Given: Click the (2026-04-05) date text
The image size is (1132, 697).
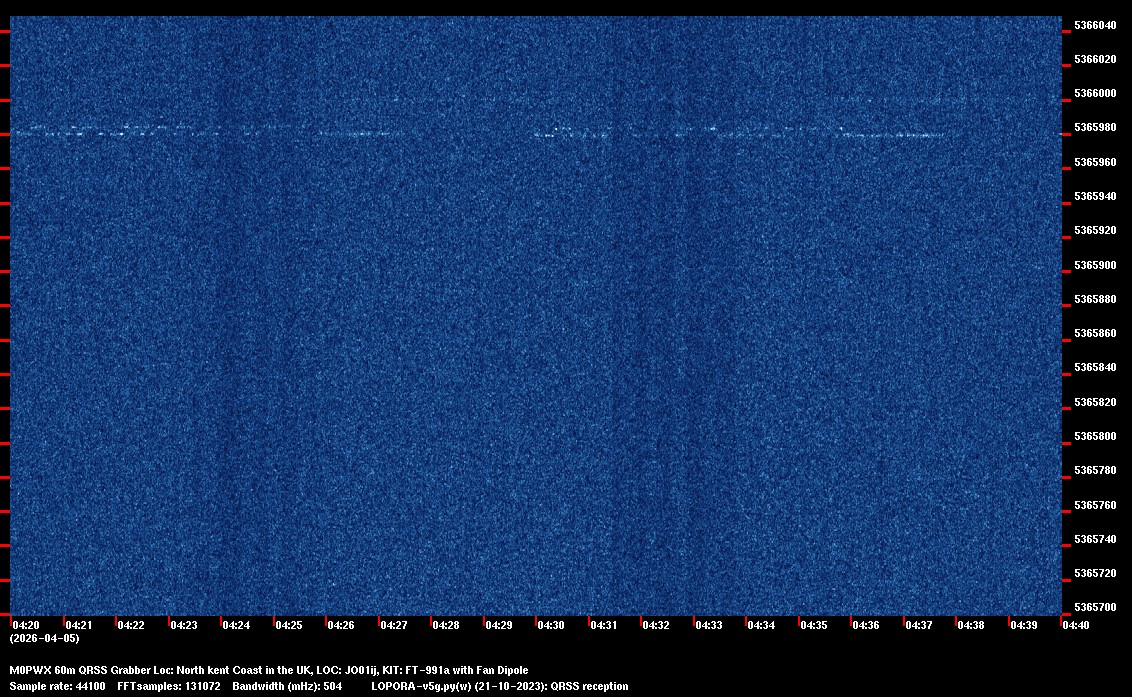Looking at the screenshot, I should (45, 638).
